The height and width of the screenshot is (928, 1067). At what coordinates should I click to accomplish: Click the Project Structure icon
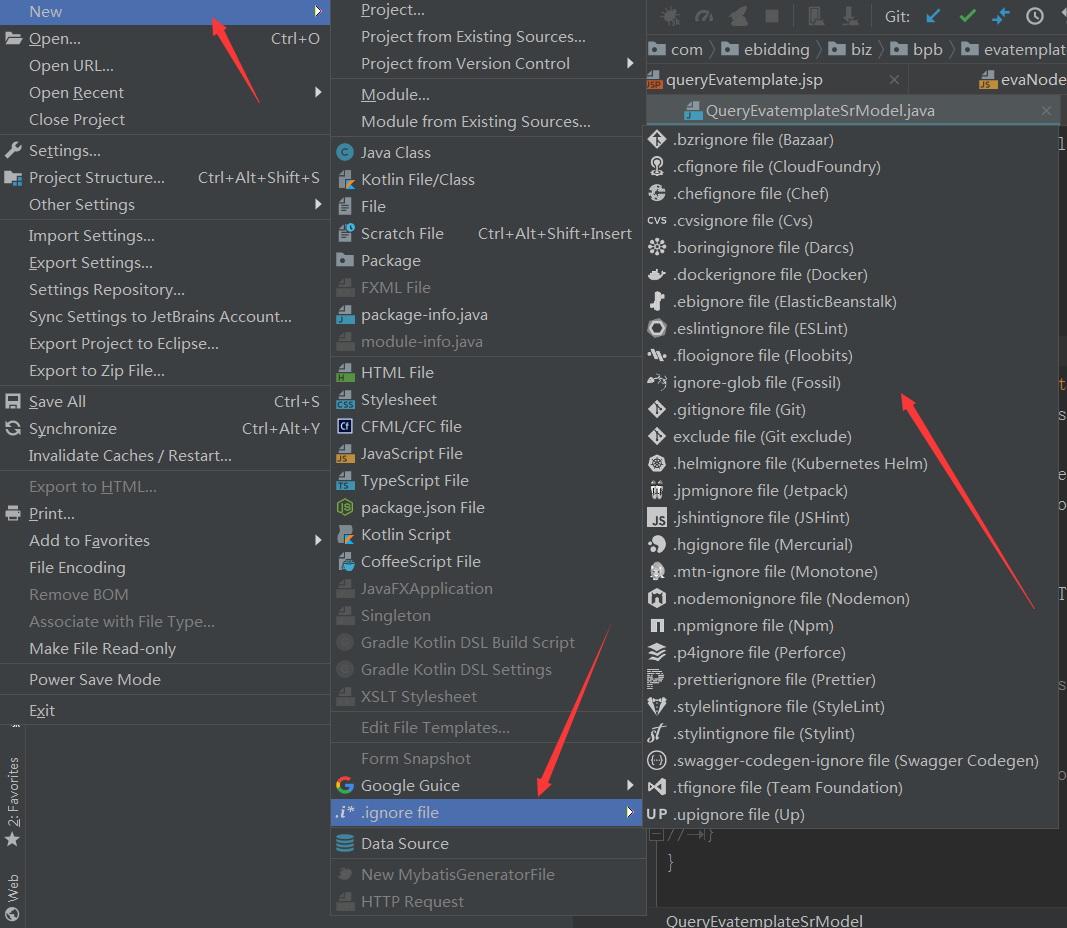coord(13,178)
